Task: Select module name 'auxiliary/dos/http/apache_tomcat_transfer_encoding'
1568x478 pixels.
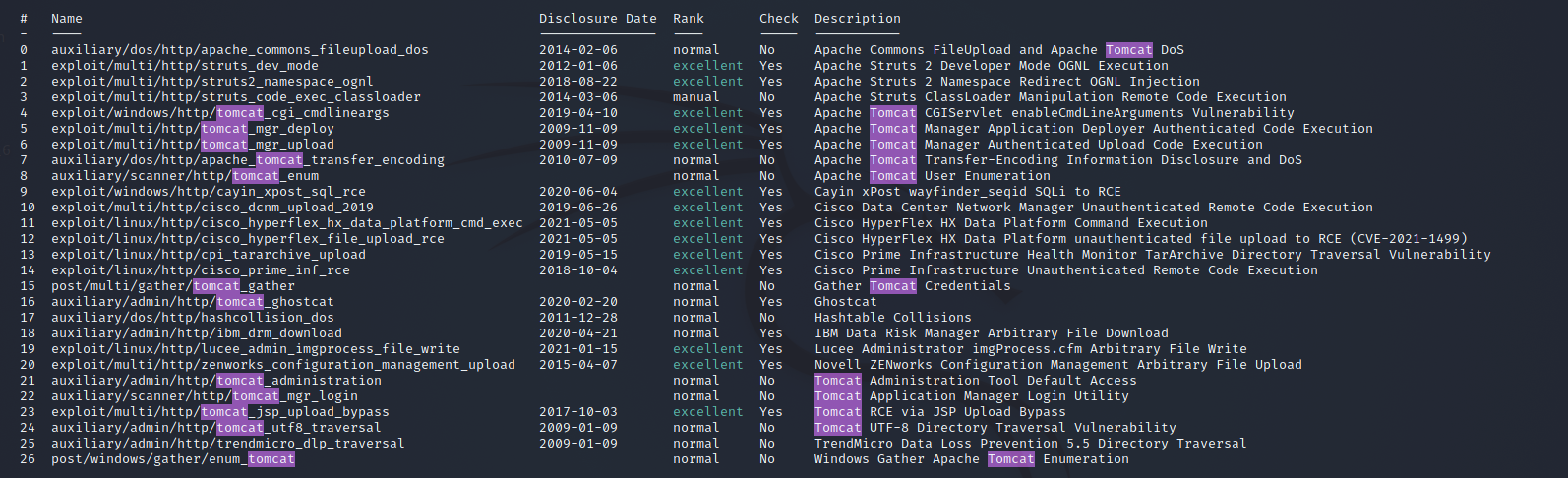Action: 248,160
